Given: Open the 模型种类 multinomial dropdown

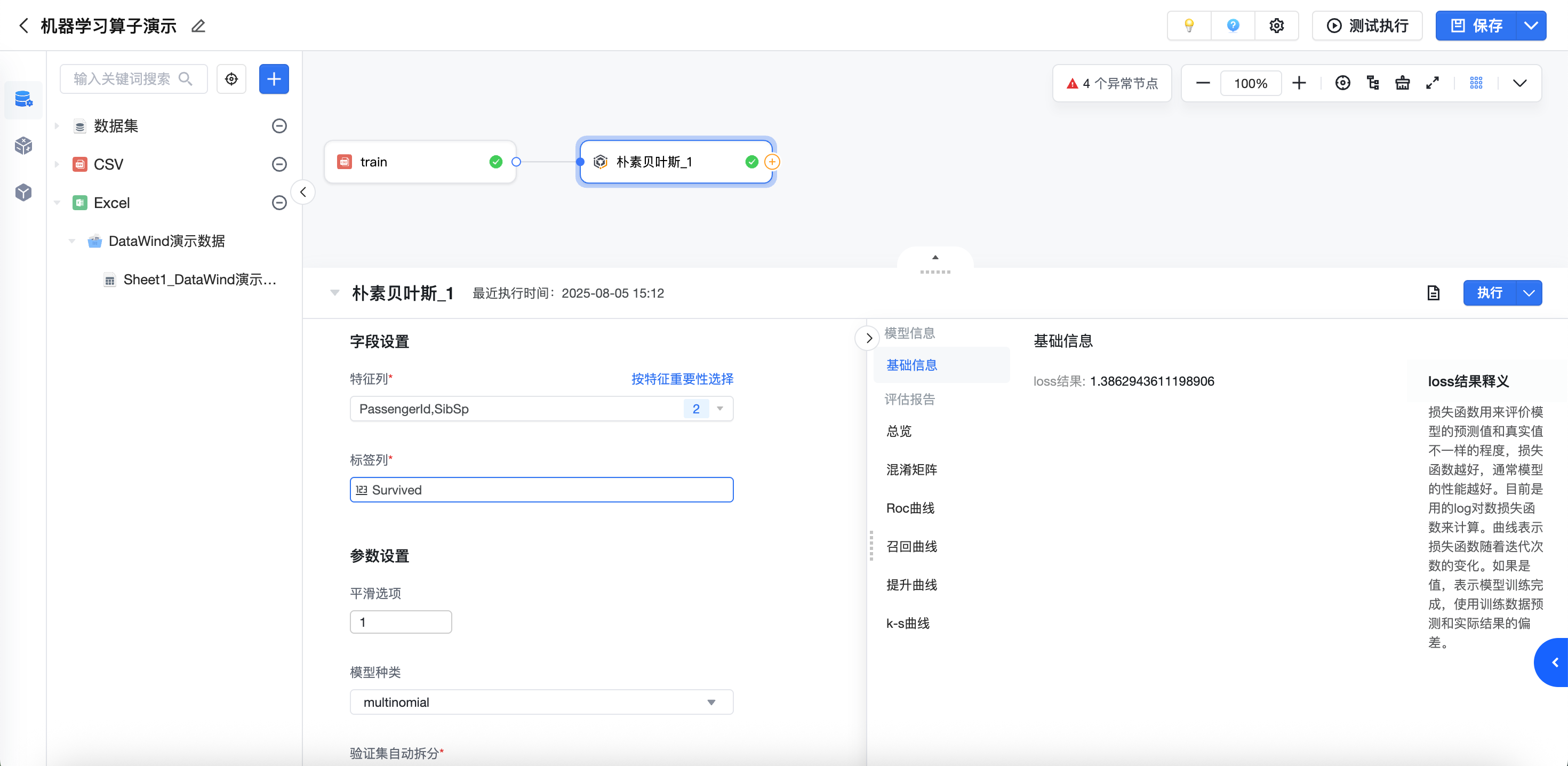Looking at the screenshot, I should point(541,702).
